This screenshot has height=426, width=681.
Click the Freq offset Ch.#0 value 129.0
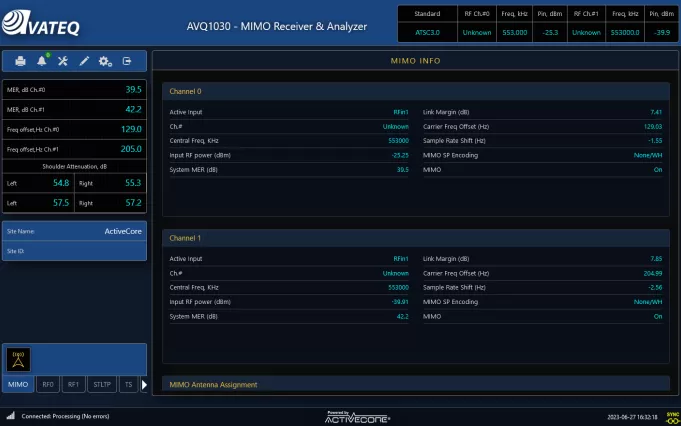tap(131, 129)
